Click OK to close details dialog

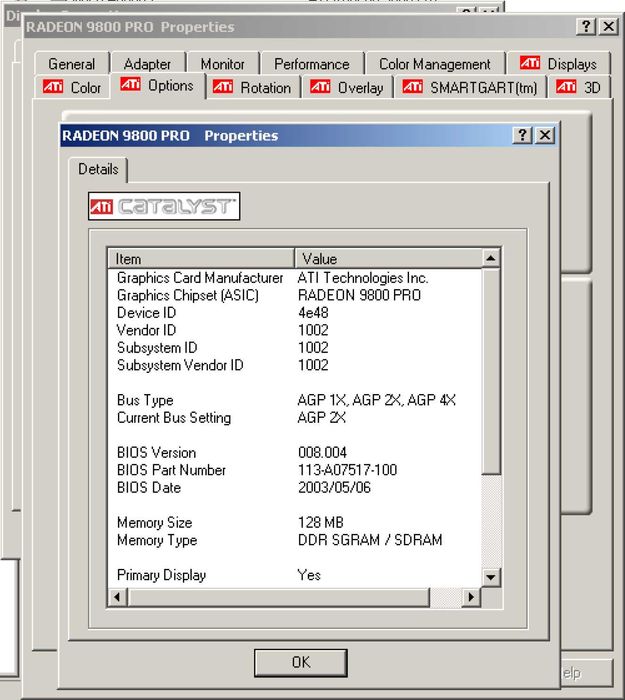click(301, 662)
